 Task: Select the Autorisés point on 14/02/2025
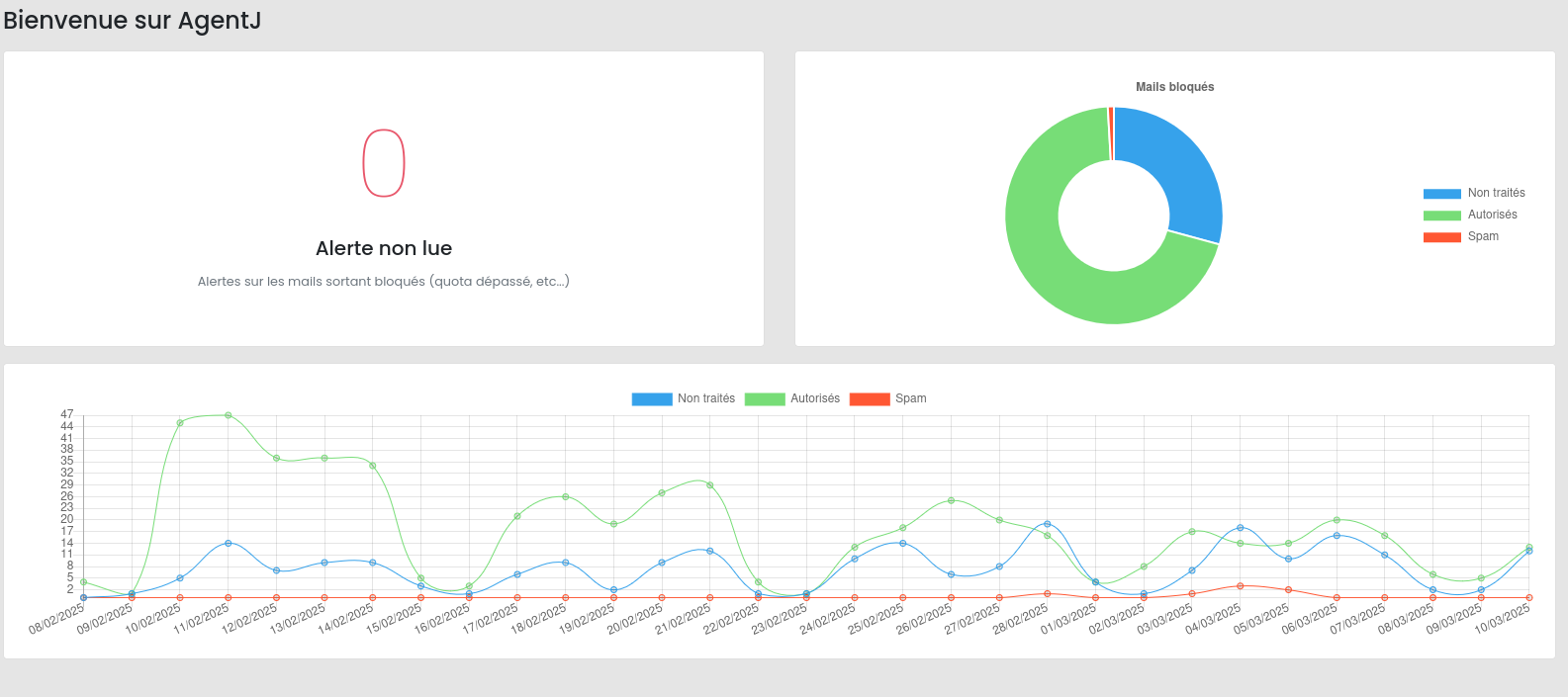[373, 466]
